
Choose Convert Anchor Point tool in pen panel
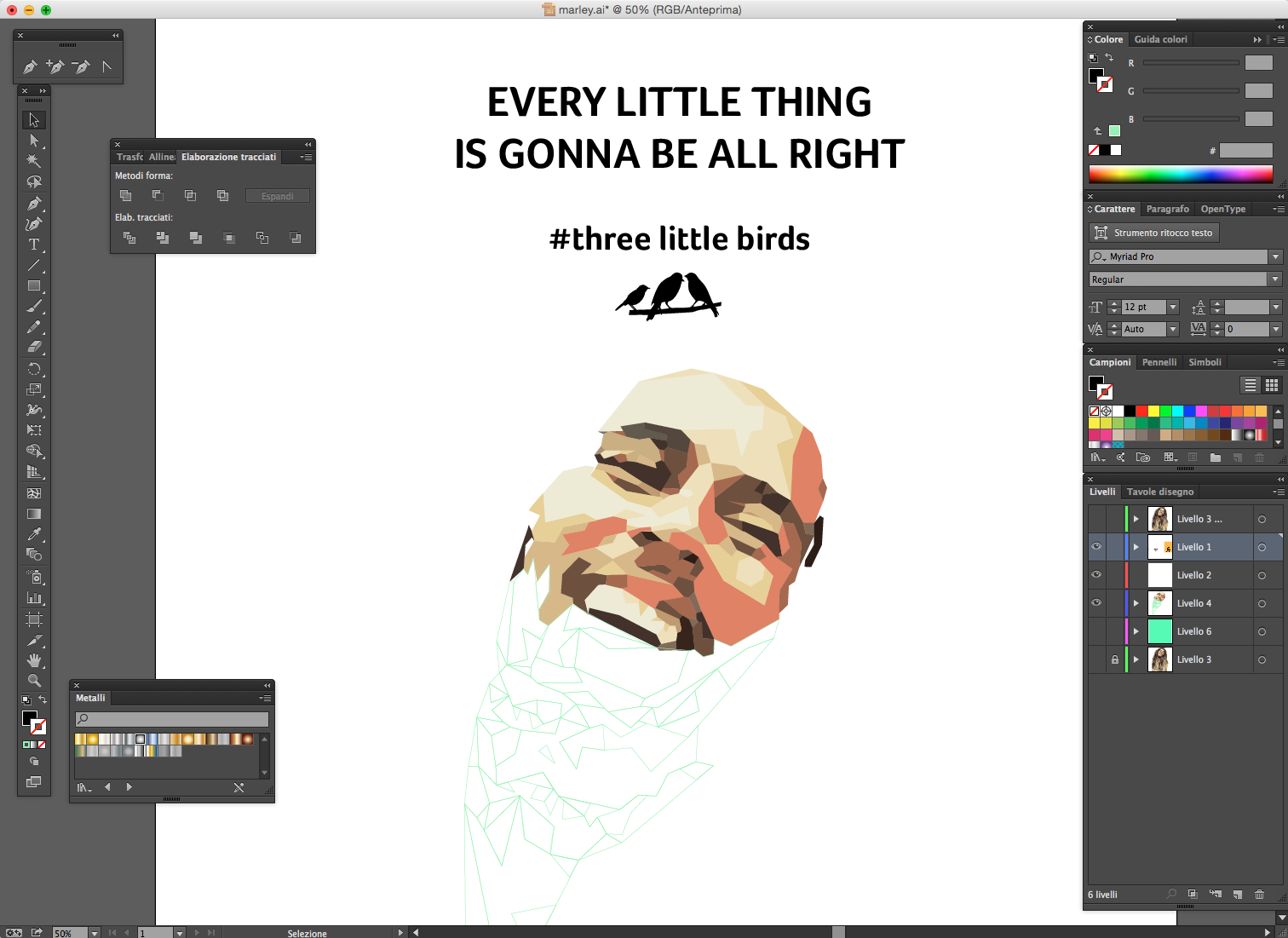point(106,66)
